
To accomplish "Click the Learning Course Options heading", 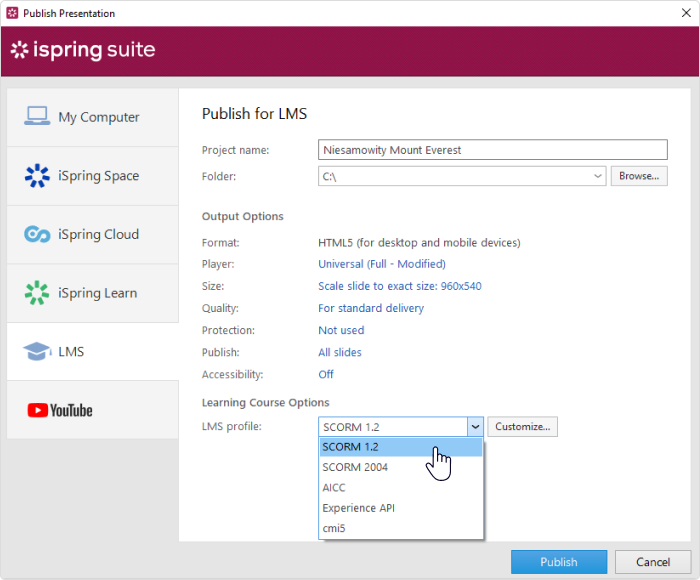I will [266, 403].
